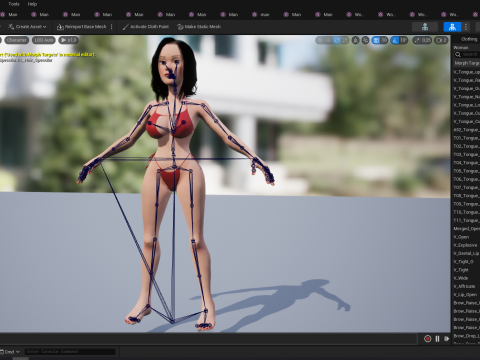The image size is (480, 360).
Task: Cycle the transform coordinate system icon
Action: coord(356,40)
